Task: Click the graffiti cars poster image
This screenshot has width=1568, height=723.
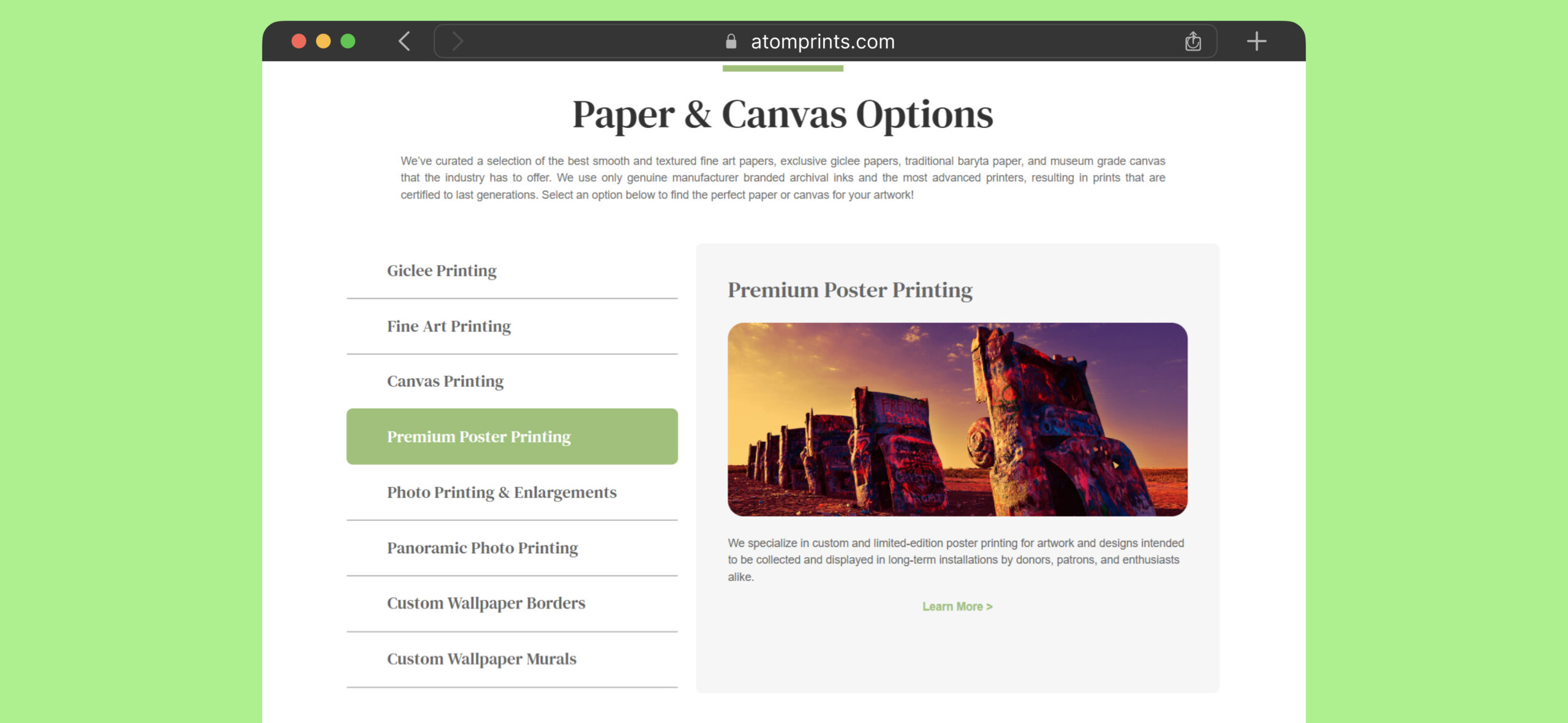Action: pyautogui.click(x=957, y=420)
